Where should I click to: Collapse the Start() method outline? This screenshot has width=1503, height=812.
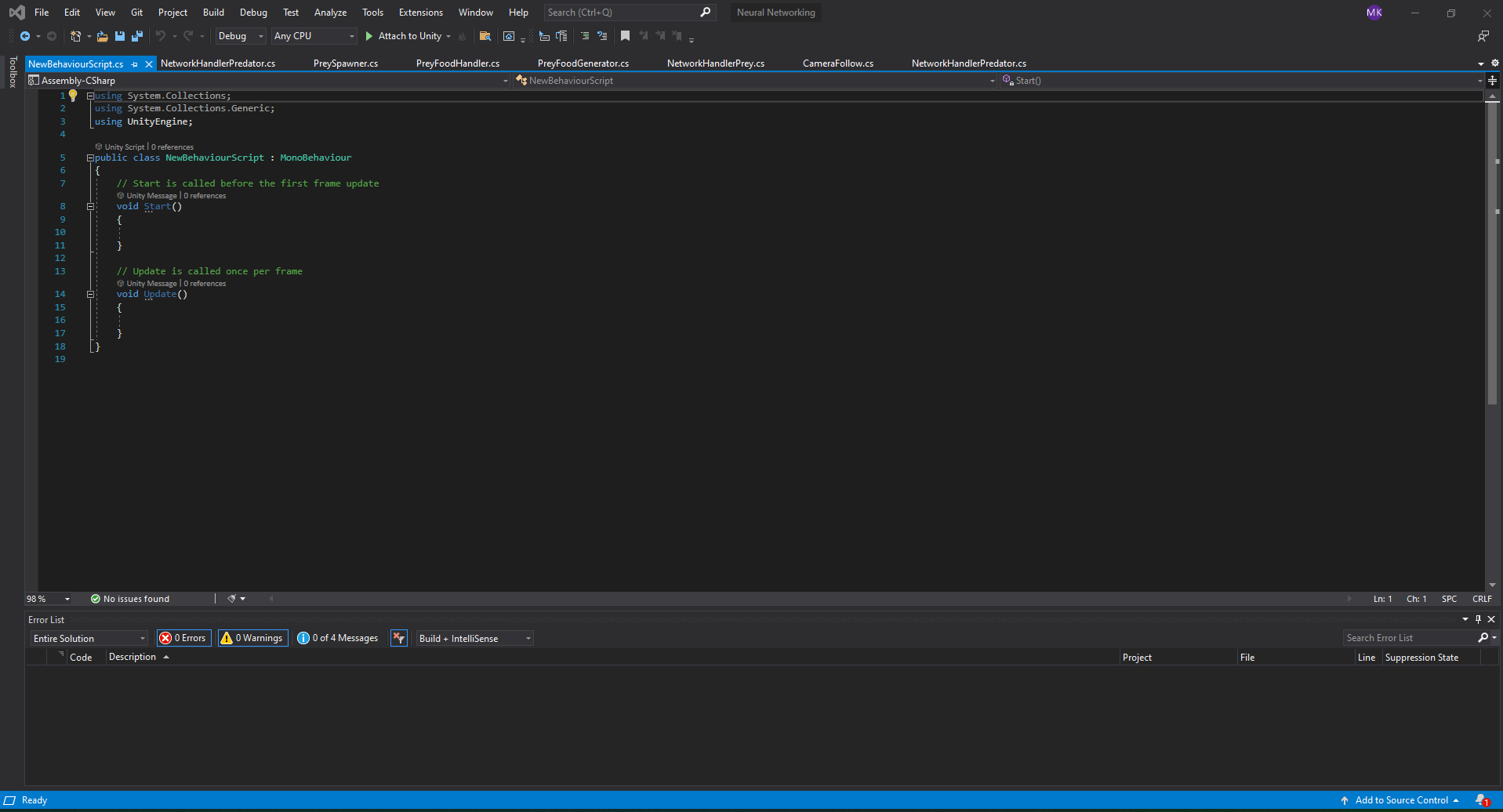click(x=90, y=207)
